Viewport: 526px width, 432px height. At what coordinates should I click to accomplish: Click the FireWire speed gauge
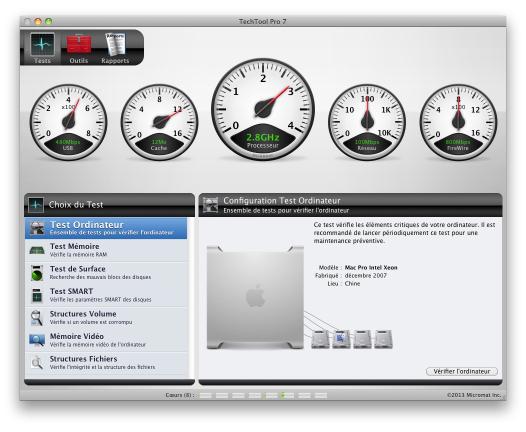pyautogui.click(x=458, y=122)
